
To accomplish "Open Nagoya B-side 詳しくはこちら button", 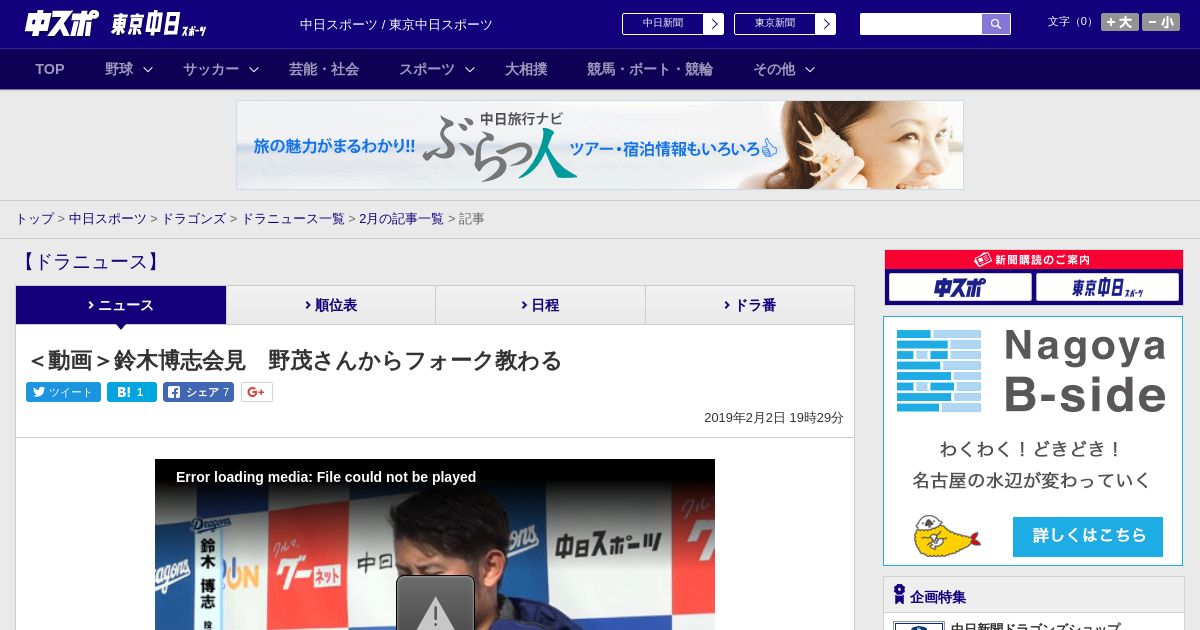I will (x=1088, y=536).
